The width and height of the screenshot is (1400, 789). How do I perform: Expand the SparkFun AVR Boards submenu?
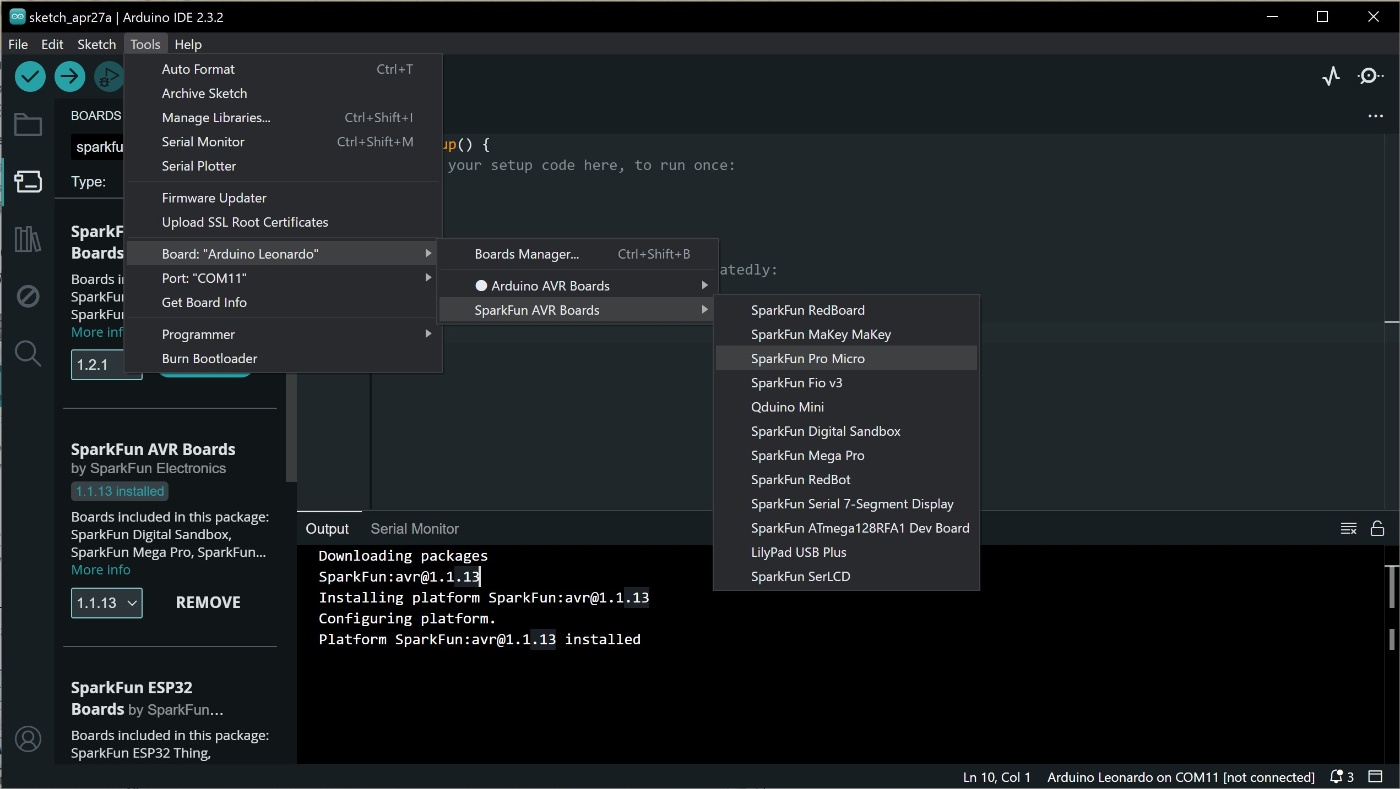tap(577, 310)
